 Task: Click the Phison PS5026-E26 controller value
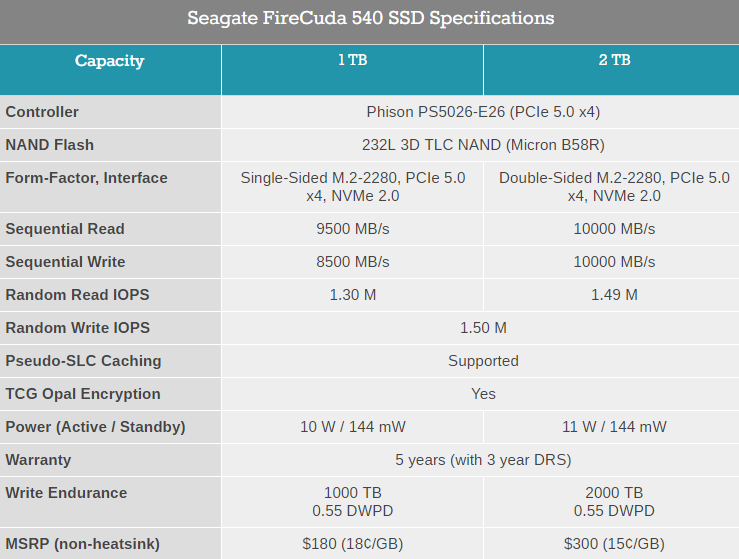point(483,112)
